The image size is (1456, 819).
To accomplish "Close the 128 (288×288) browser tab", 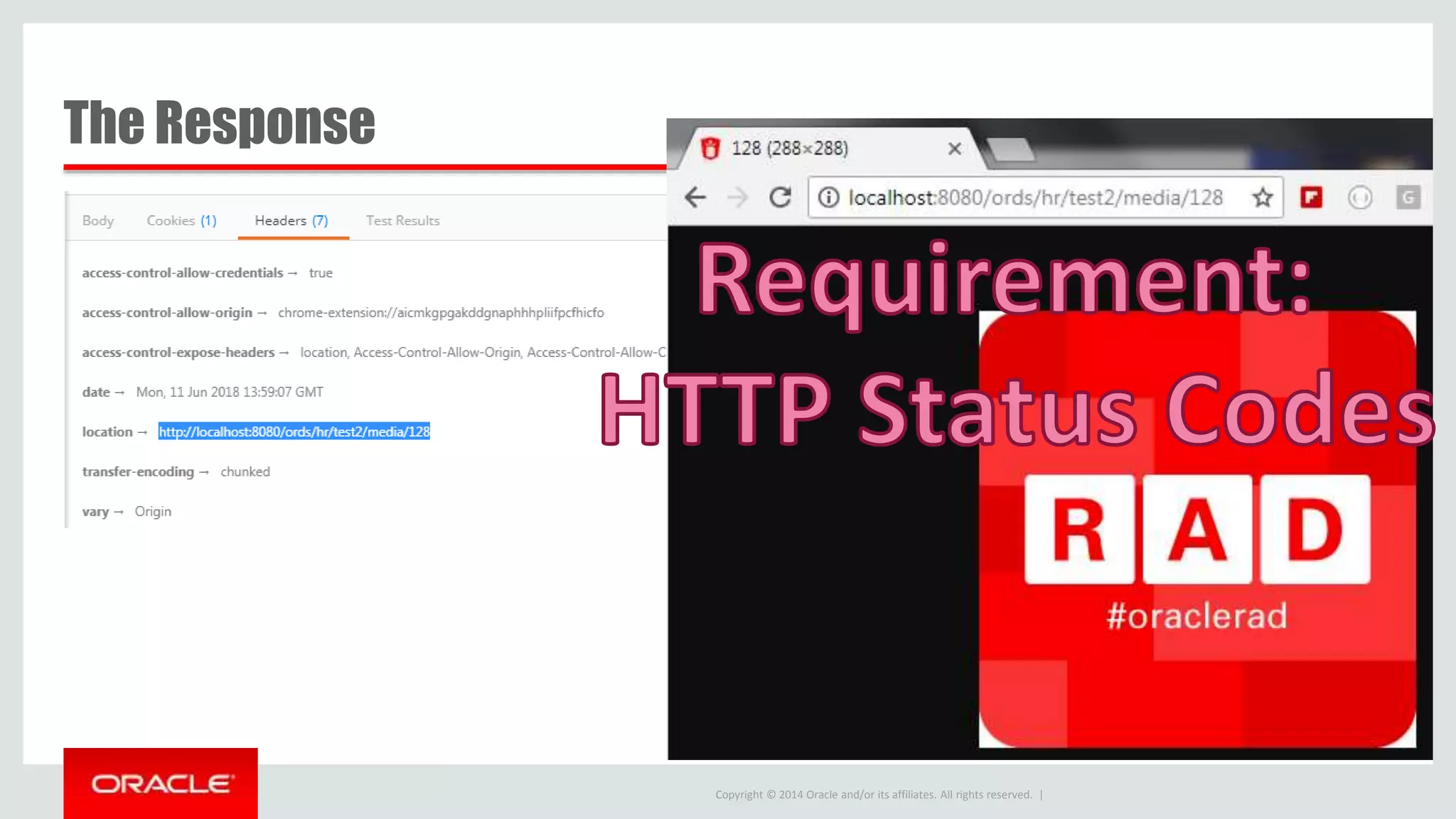I will (x=955, y=149).
